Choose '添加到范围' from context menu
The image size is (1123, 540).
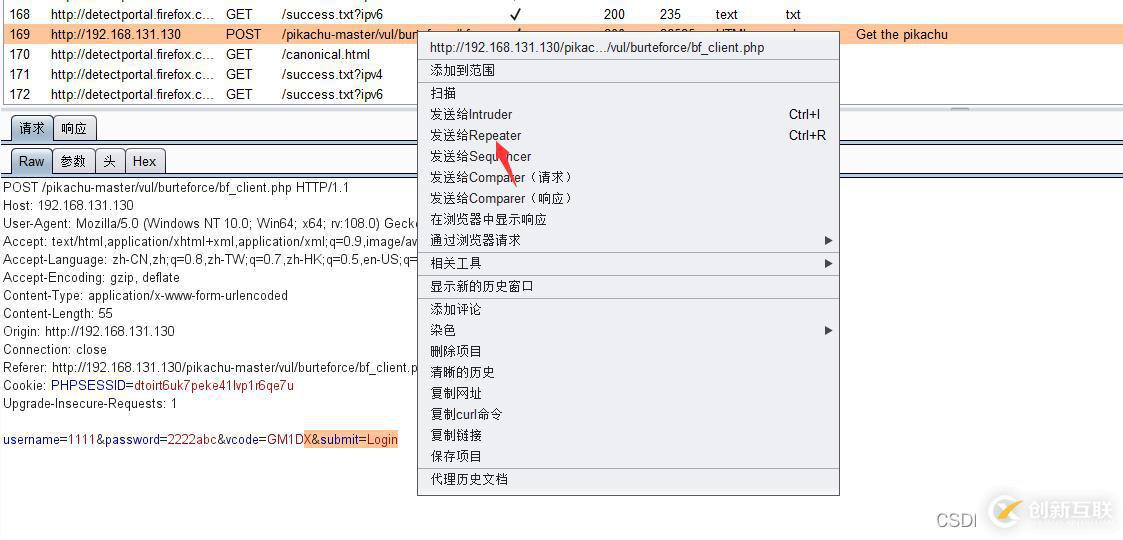628,70
